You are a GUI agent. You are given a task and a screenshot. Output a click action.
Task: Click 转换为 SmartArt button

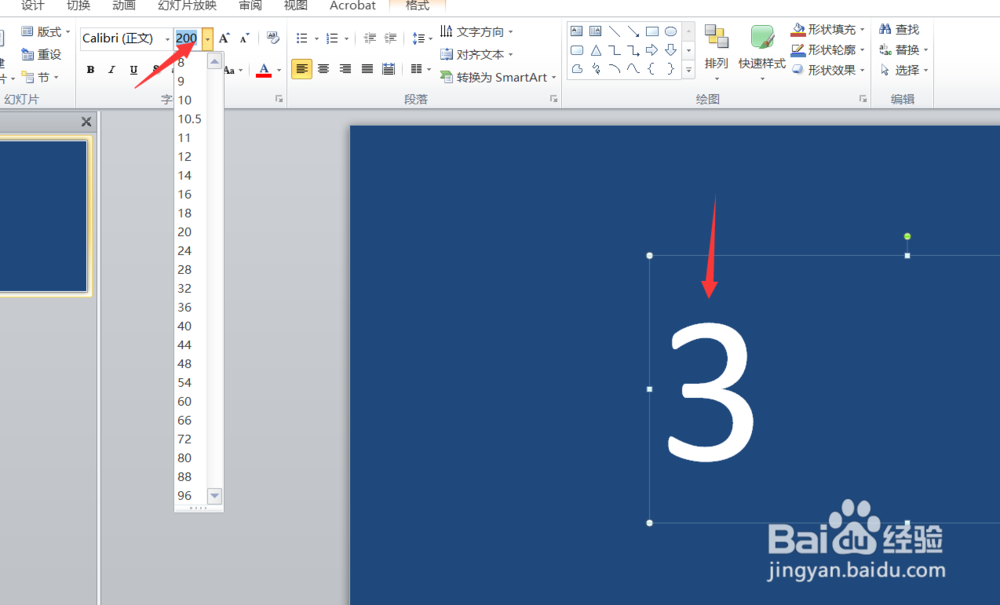[498, 77]
